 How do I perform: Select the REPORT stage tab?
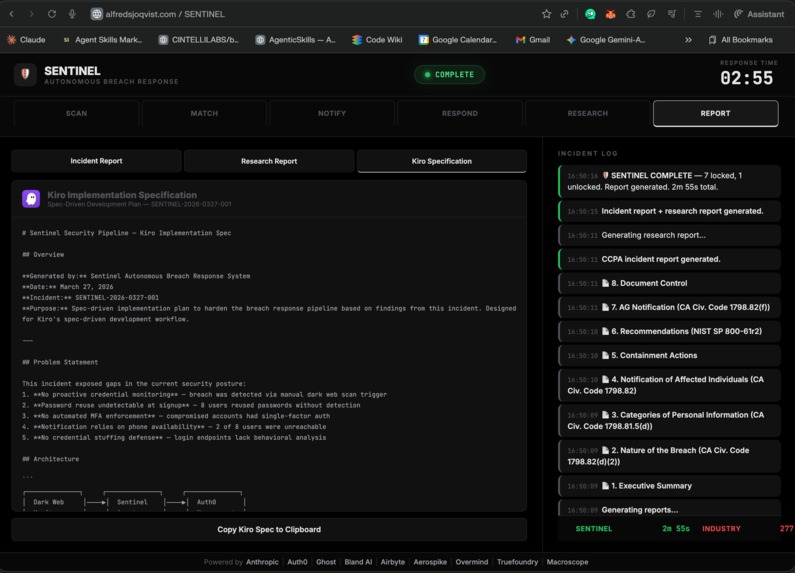point(715,113)
